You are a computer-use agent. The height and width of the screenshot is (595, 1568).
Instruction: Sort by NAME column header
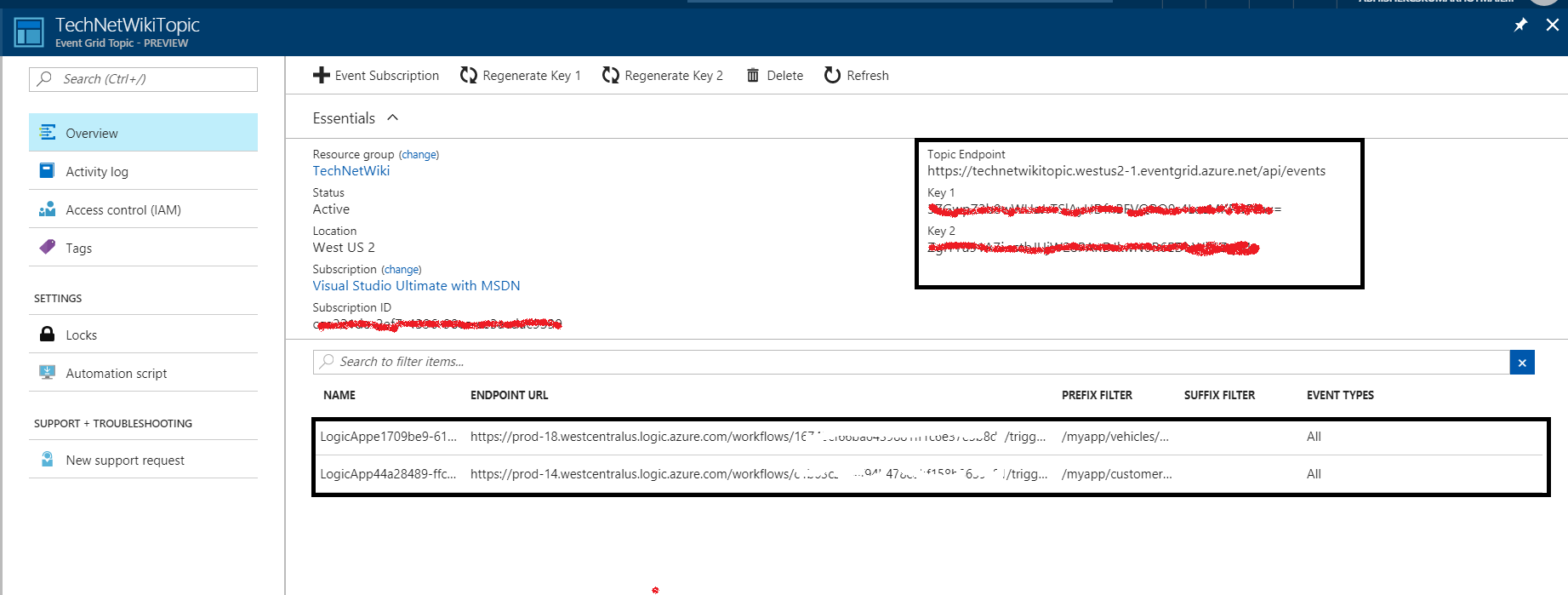coord(339,395)
